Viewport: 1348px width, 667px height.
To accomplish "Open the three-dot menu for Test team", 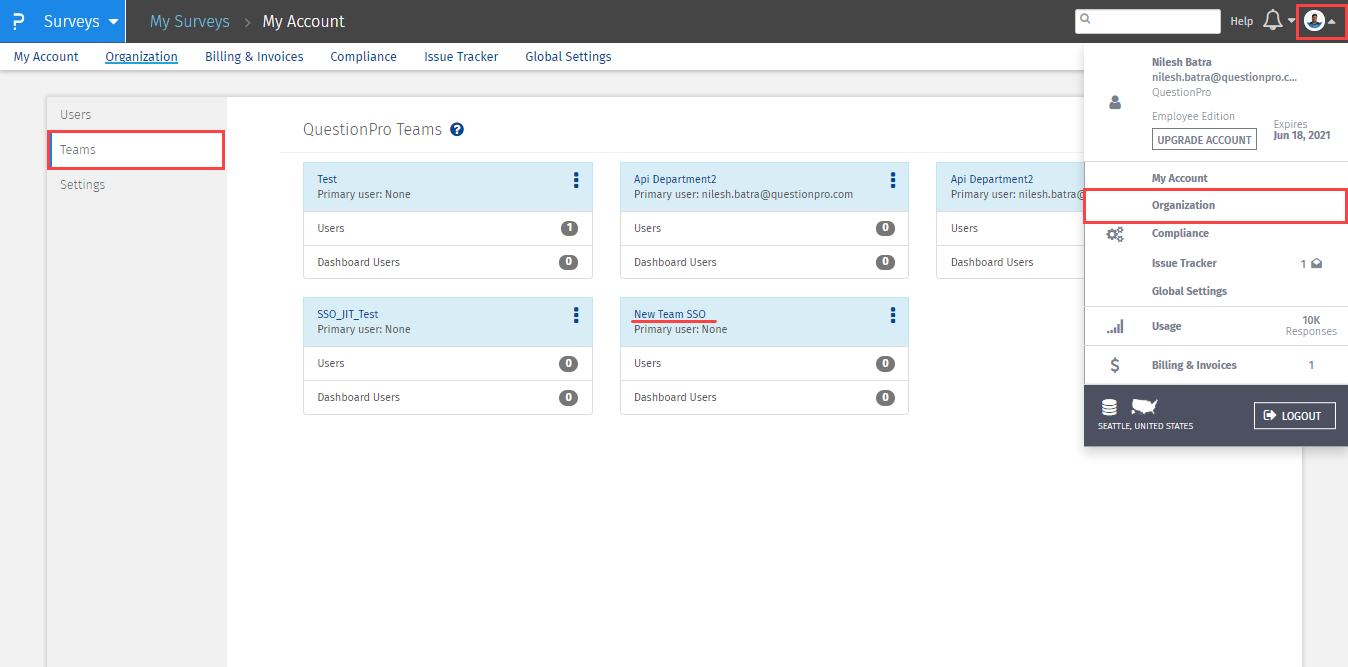I will tap(576, 180).
